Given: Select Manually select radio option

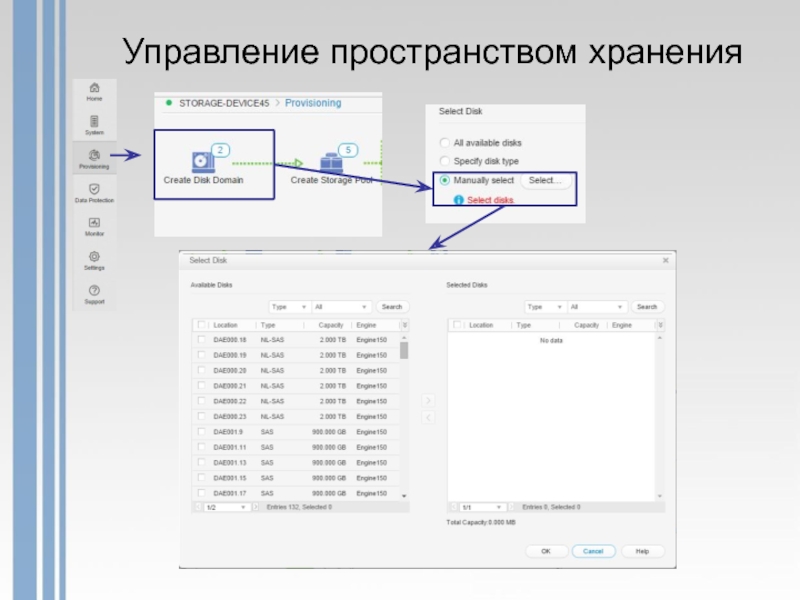Looking at the screenshot, I should 444,180.
